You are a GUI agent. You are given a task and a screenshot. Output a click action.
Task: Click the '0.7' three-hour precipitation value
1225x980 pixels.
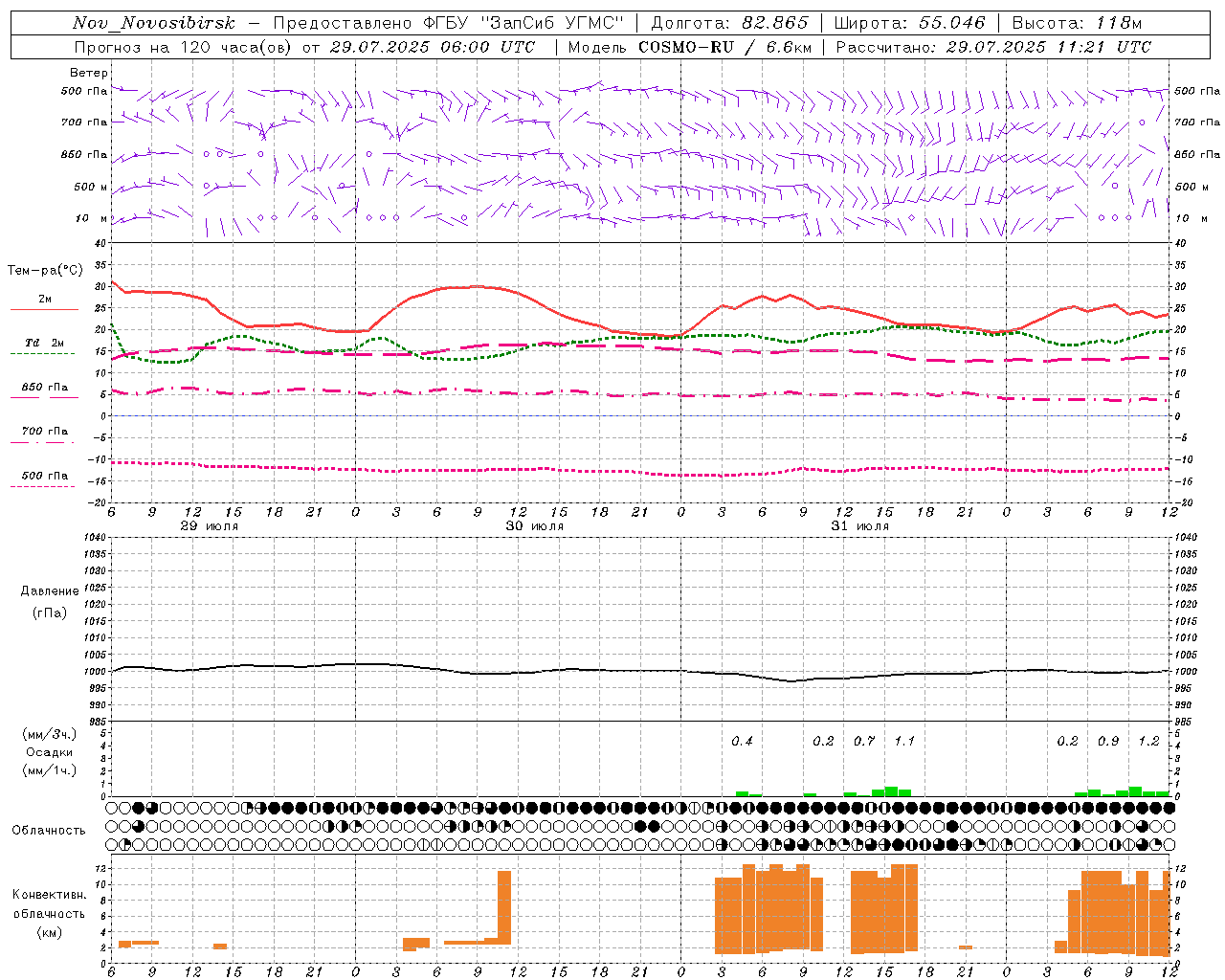864,741
